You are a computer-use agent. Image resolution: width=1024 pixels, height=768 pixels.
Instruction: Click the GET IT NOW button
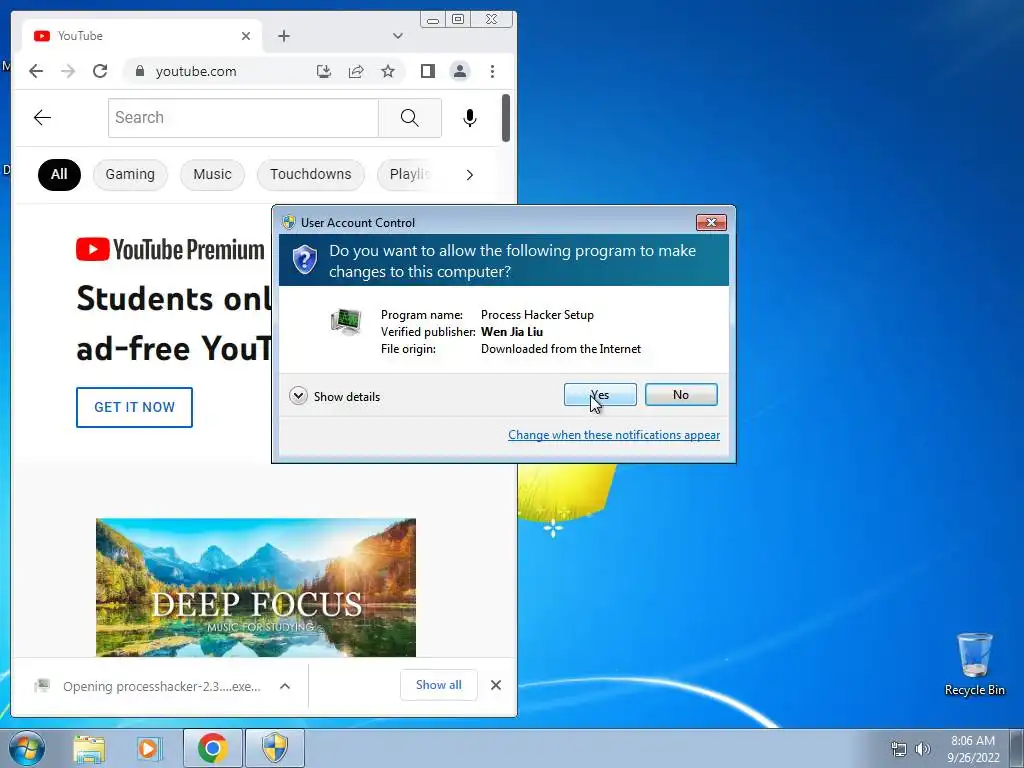(134, 407)
